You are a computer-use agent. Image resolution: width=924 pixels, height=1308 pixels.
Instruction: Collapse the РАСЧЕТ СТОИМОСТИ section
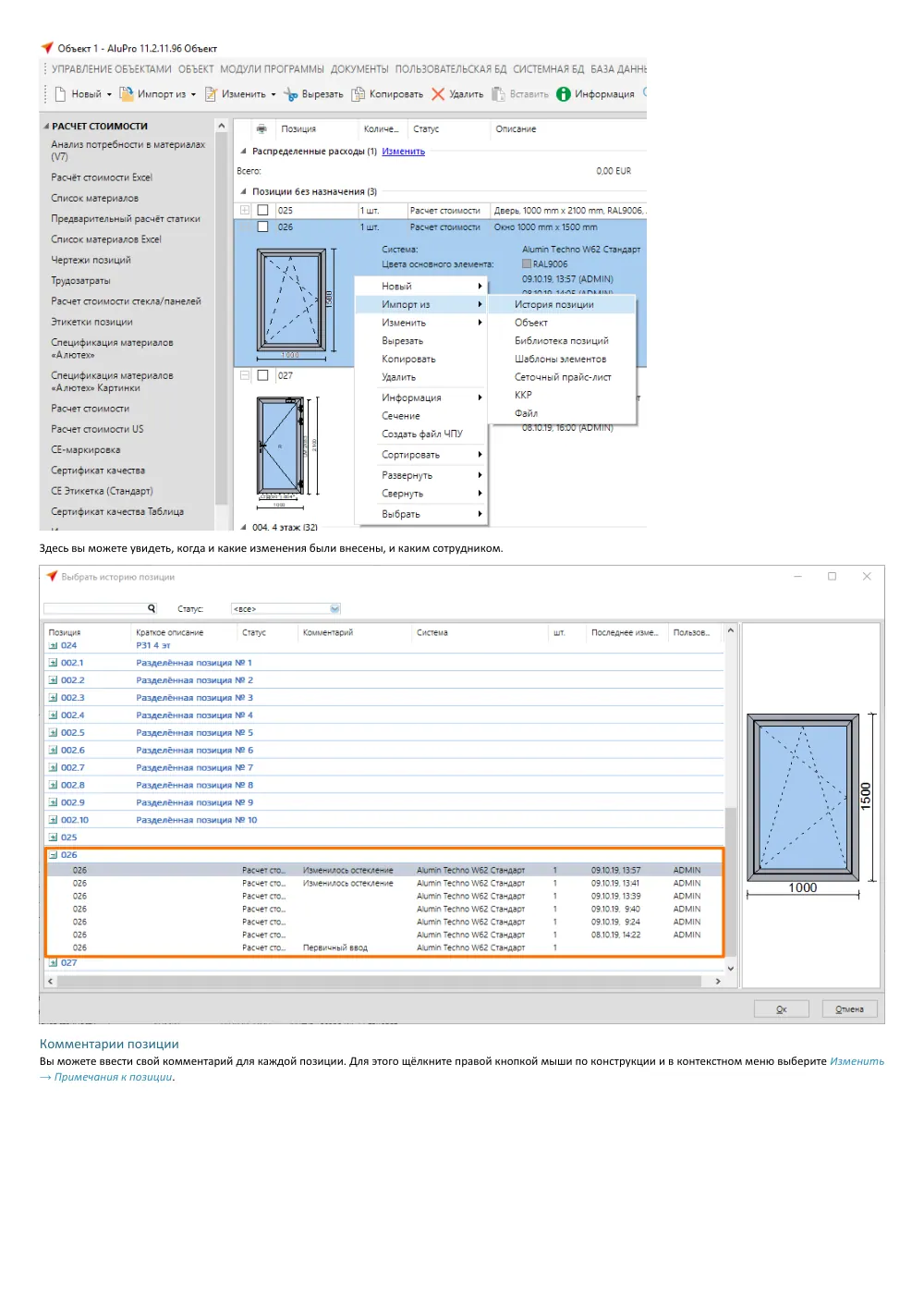[x=46, y=127]
